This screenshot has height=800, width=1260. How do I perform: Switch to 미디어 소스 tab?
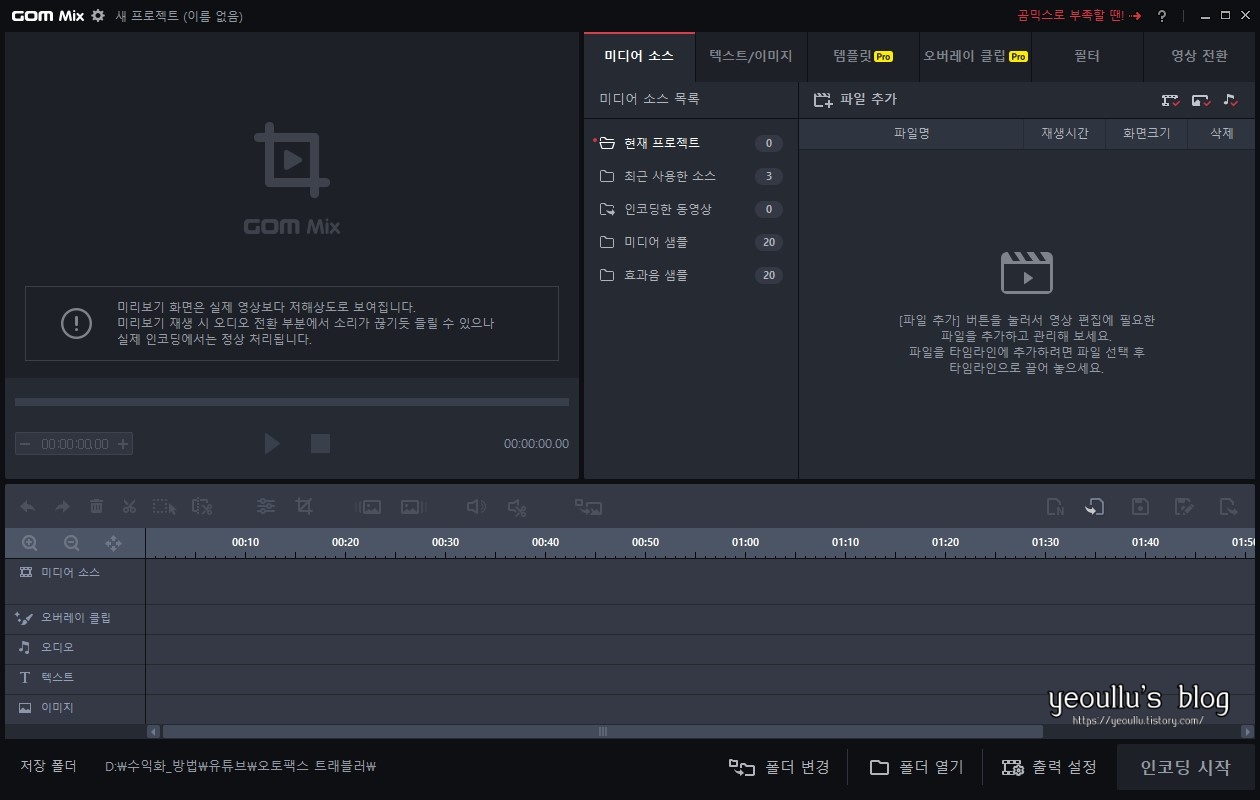(x=639, y=56)
